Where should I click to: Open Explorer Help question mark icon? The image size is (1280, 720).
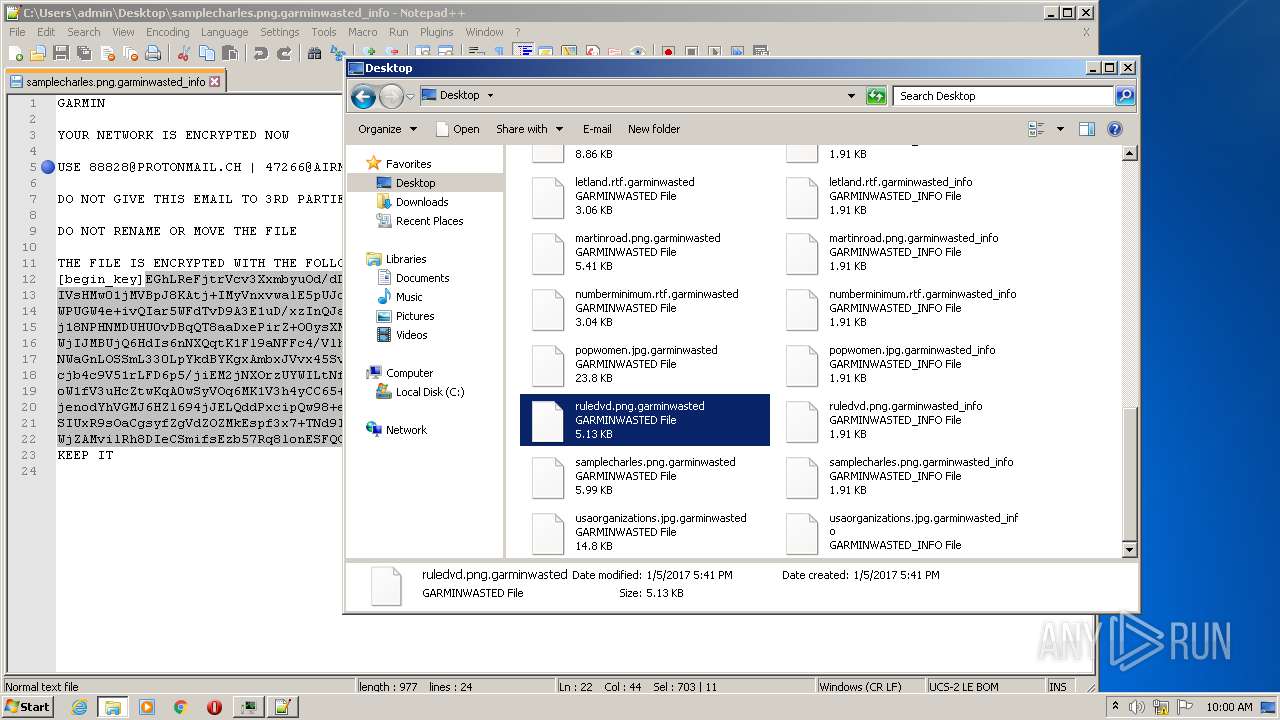click(1115, 129)
